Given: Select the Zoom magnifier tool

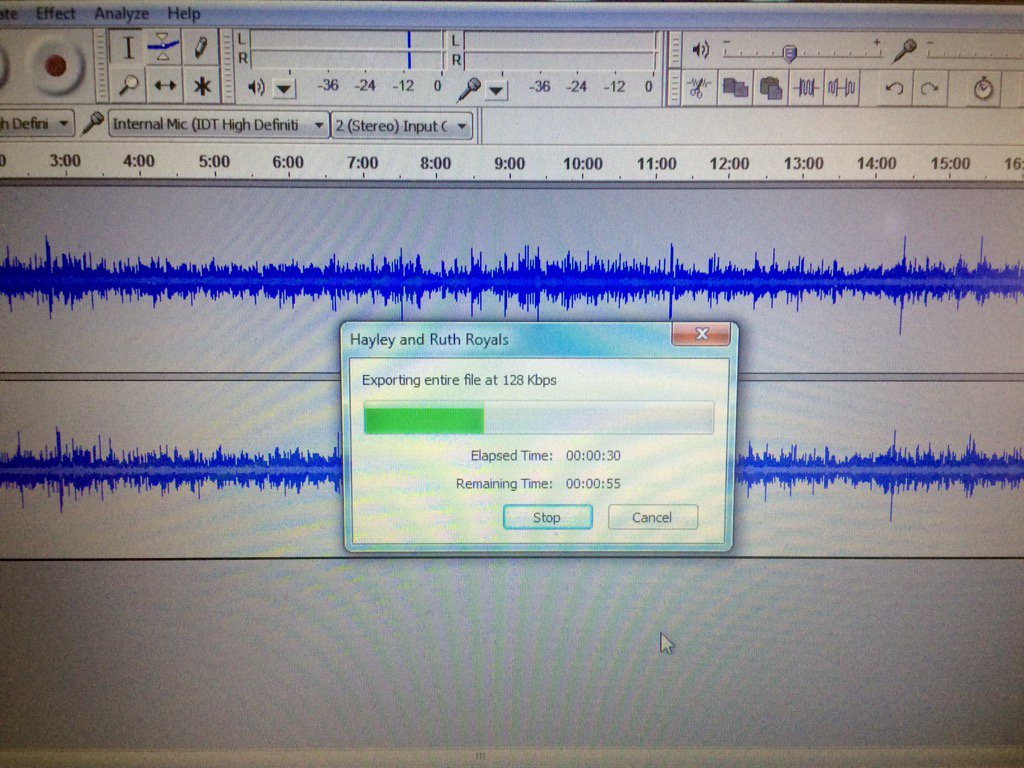Looking at the screenshot, I should tap(128, 86).
